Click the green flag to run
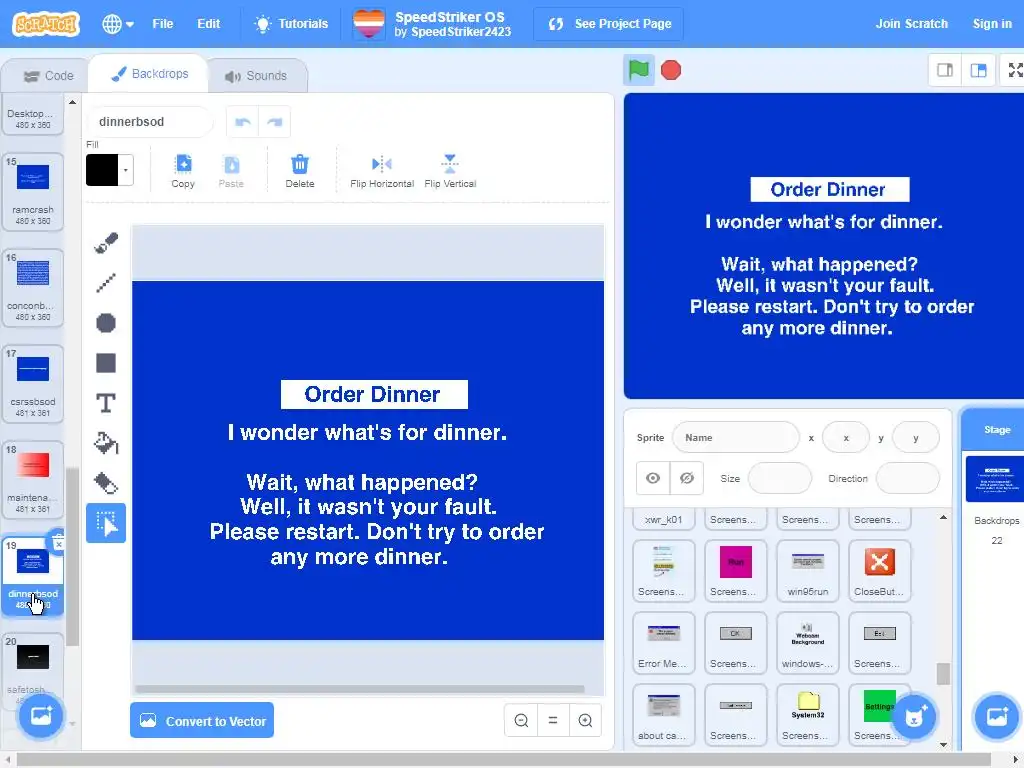 coord(639,70)
